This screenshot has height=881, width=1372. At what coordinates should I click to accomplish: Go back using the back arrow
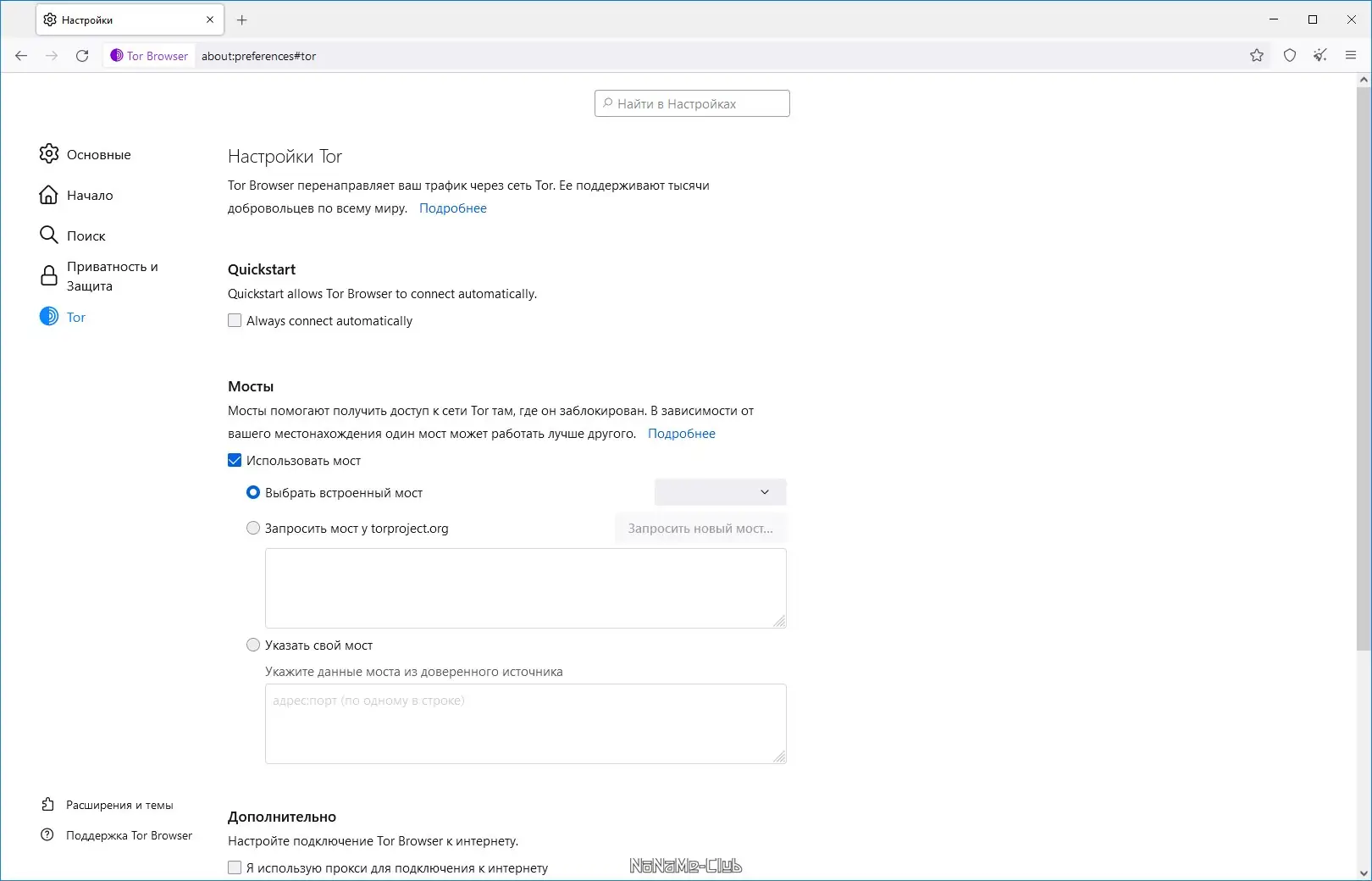point(21,56)
